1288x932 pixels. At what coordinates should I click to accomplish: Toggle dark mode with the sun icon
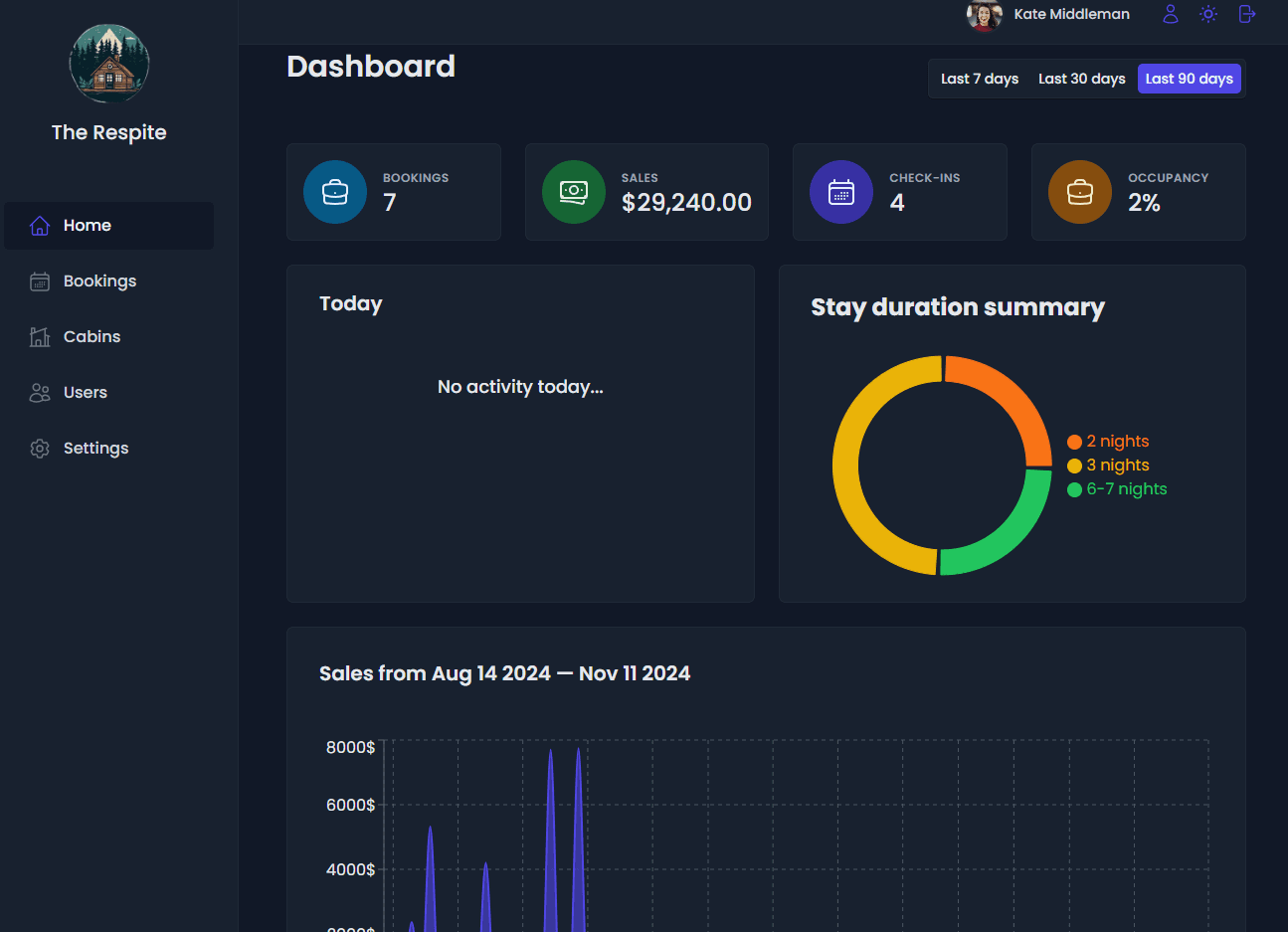tap(1207, 14)
